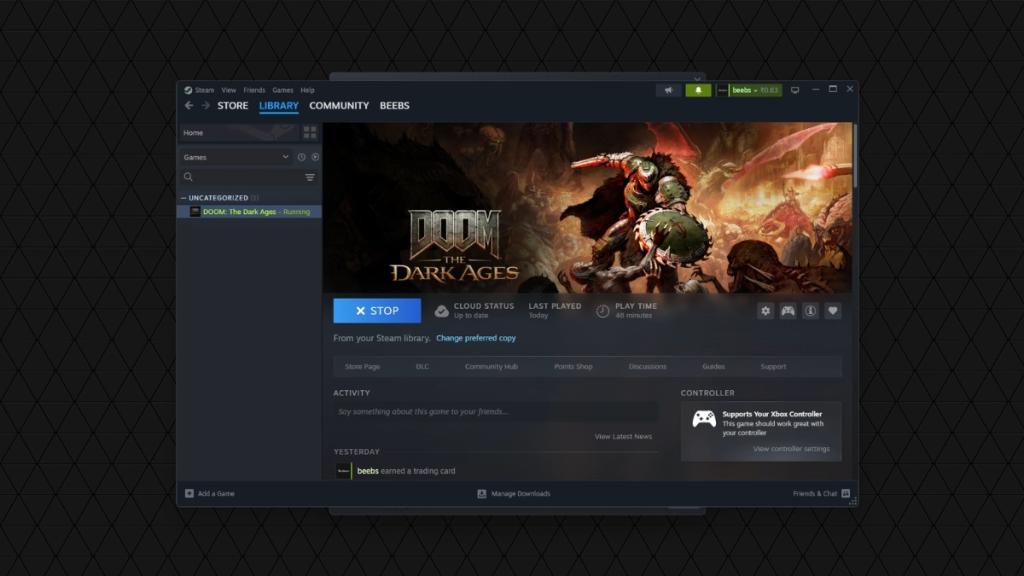Open the game settings gear icon
Viewport: 1024px width, 576px height.
click(x=765, y=311)
